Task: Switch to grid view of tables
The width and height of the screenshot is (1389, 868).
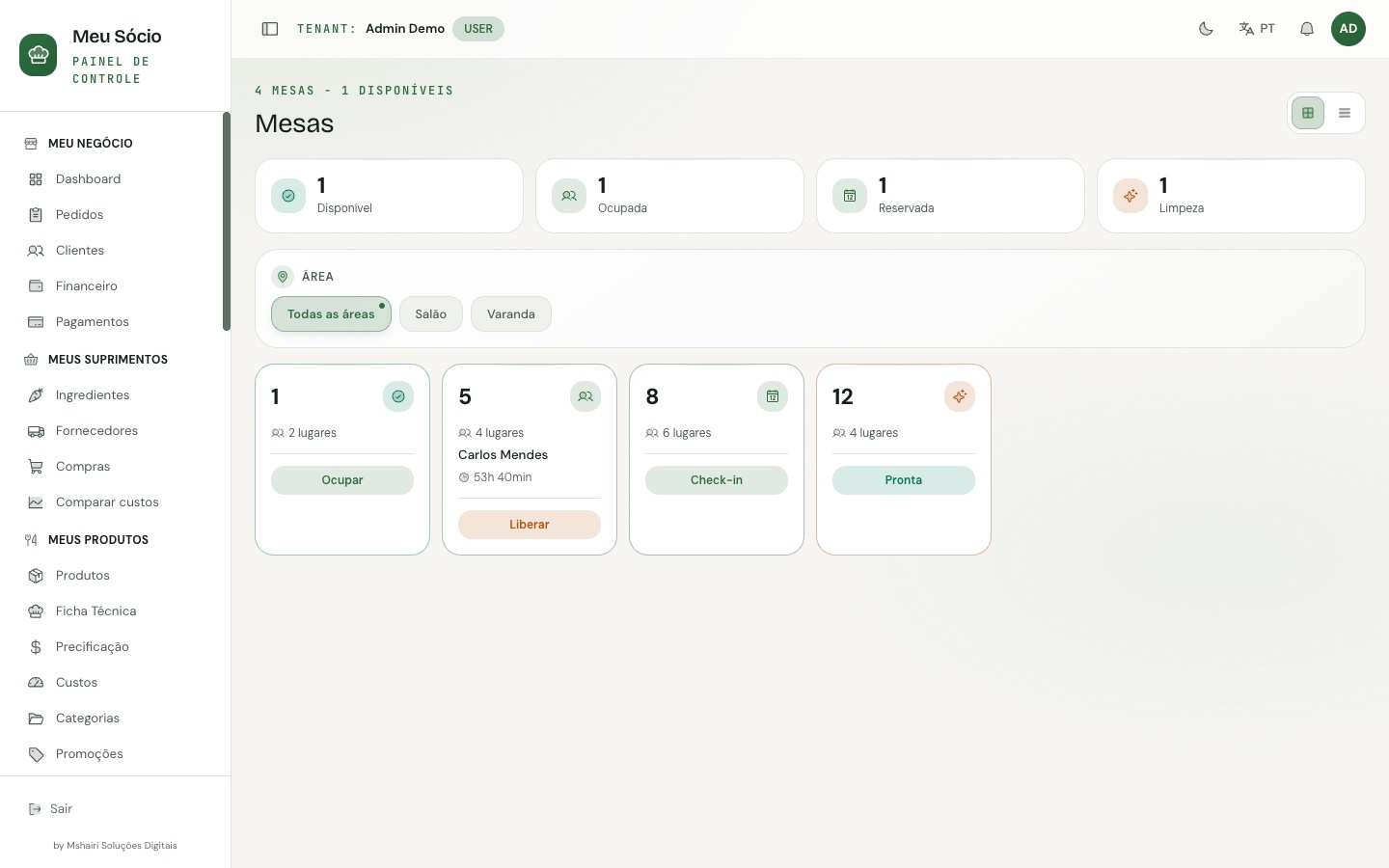Action: (x=1308, y=113)
